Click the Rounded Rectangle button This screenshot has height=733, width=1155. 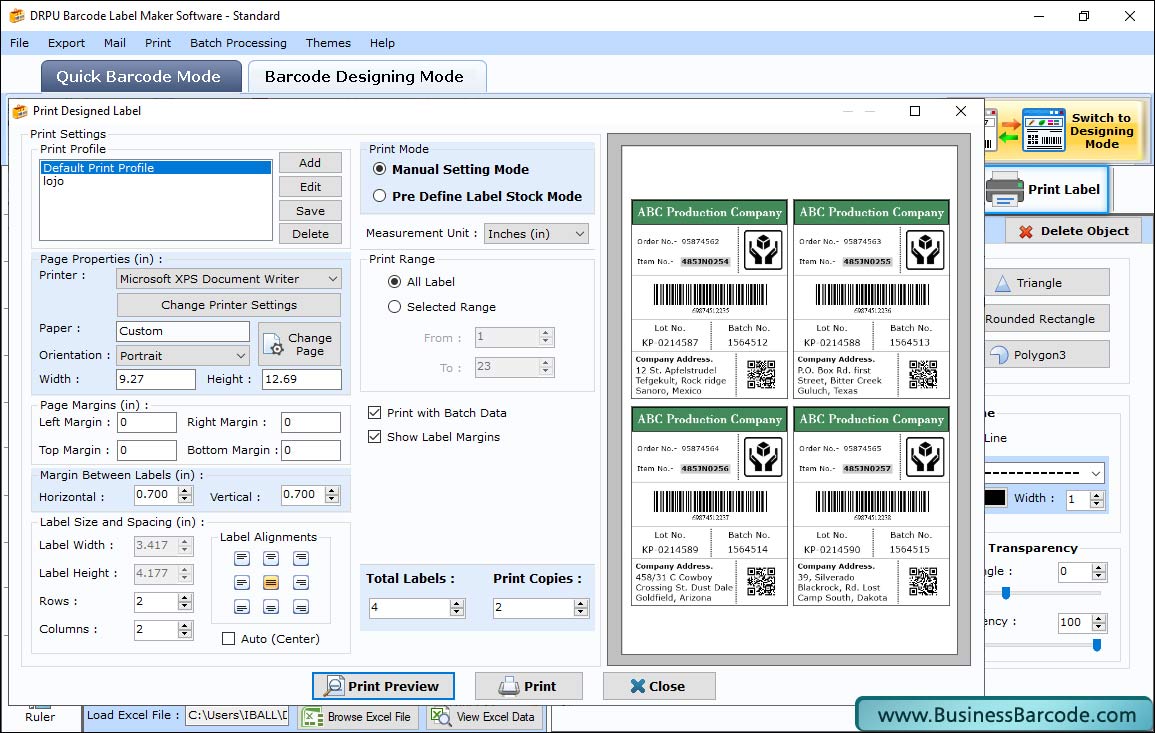tap(1046, 319)
